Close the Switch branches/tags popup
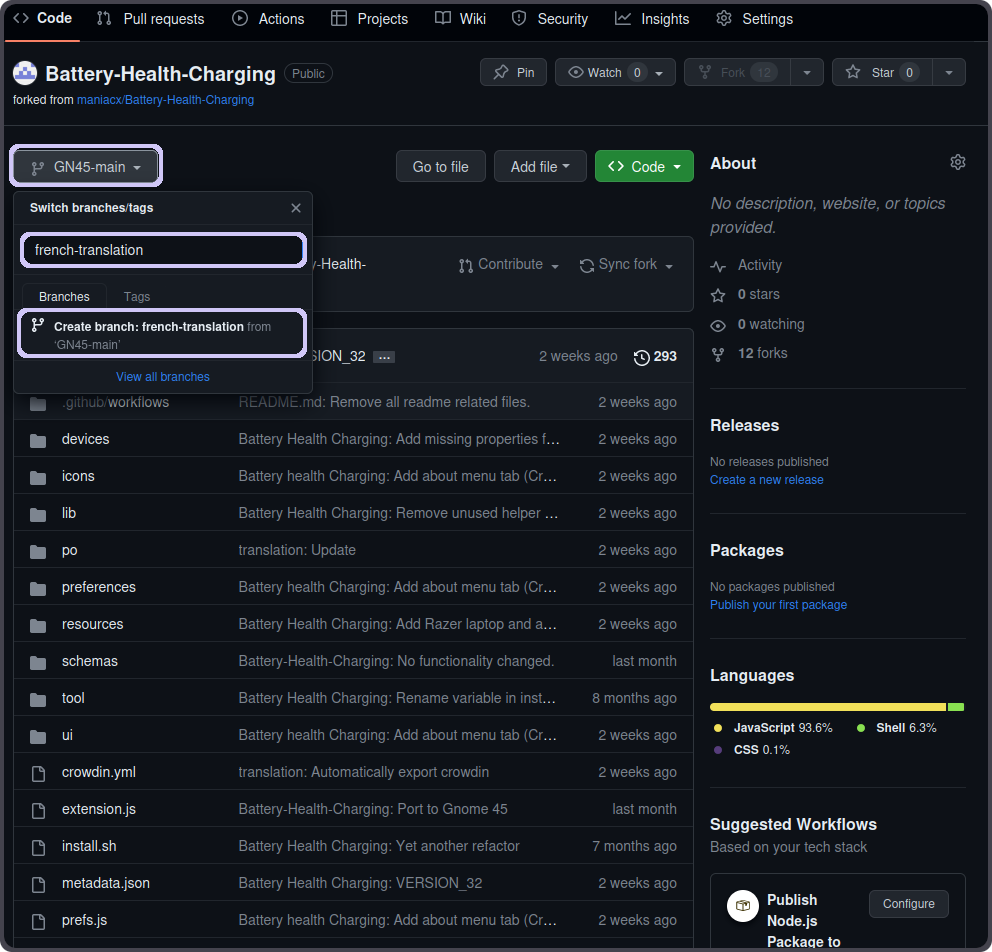Screen dimensions: 992x952 point(295,208)
